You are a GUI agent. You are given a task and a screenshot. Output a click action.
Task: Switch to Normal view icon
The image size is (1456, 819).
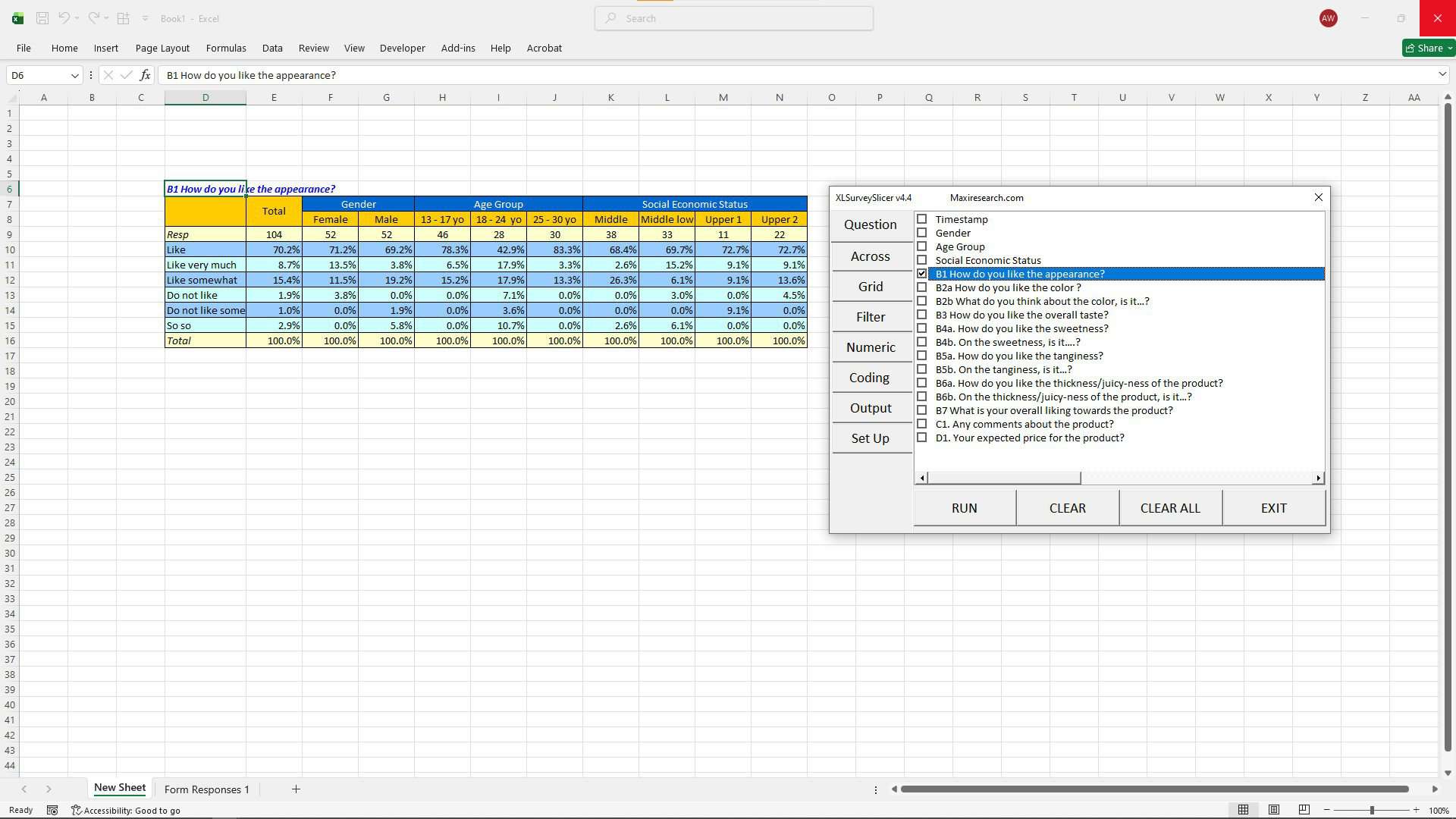pyautogui.click(x=1243, y=810)
